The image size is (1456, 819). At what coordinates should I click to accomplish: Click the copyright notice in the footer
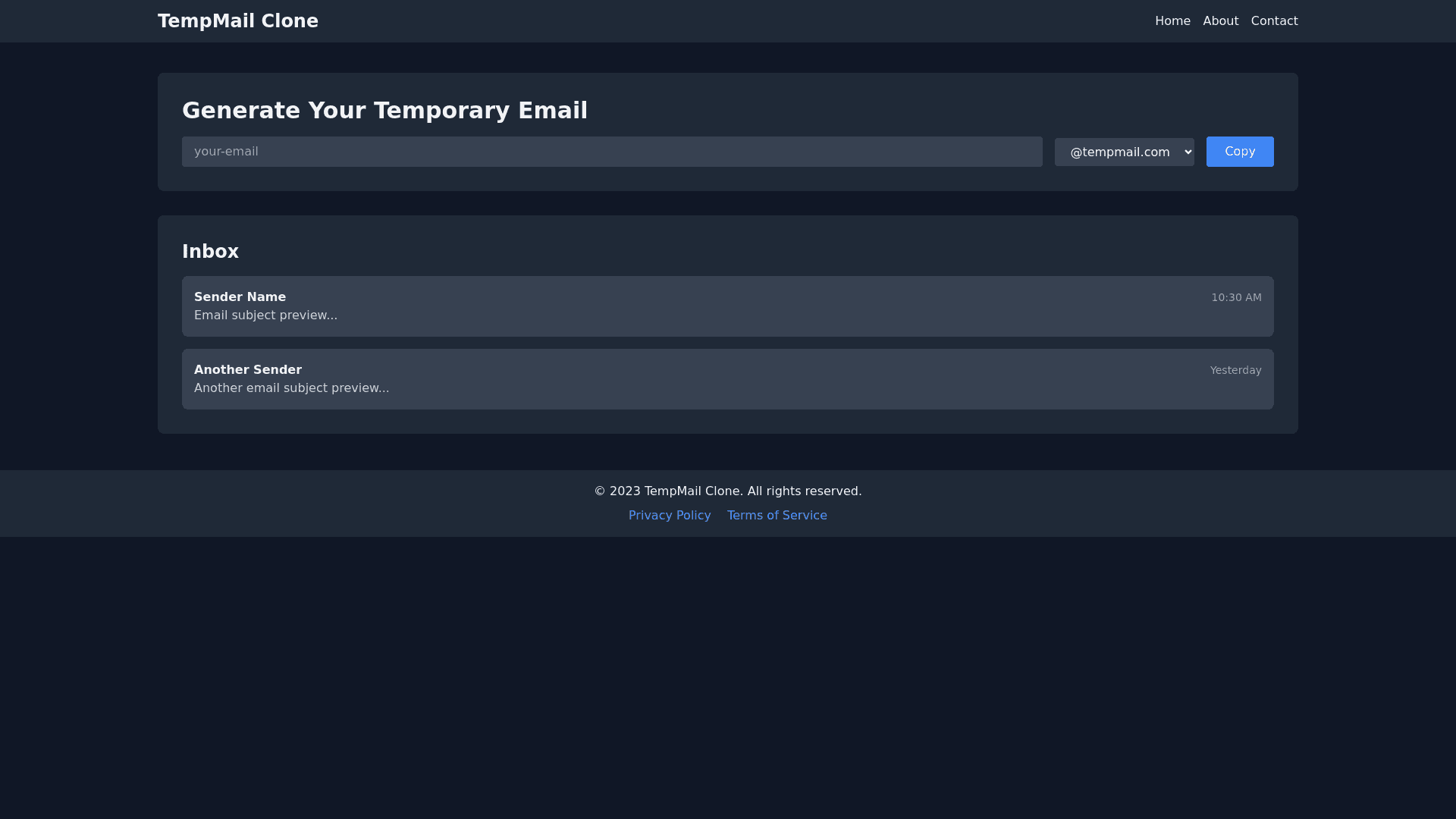727,491
